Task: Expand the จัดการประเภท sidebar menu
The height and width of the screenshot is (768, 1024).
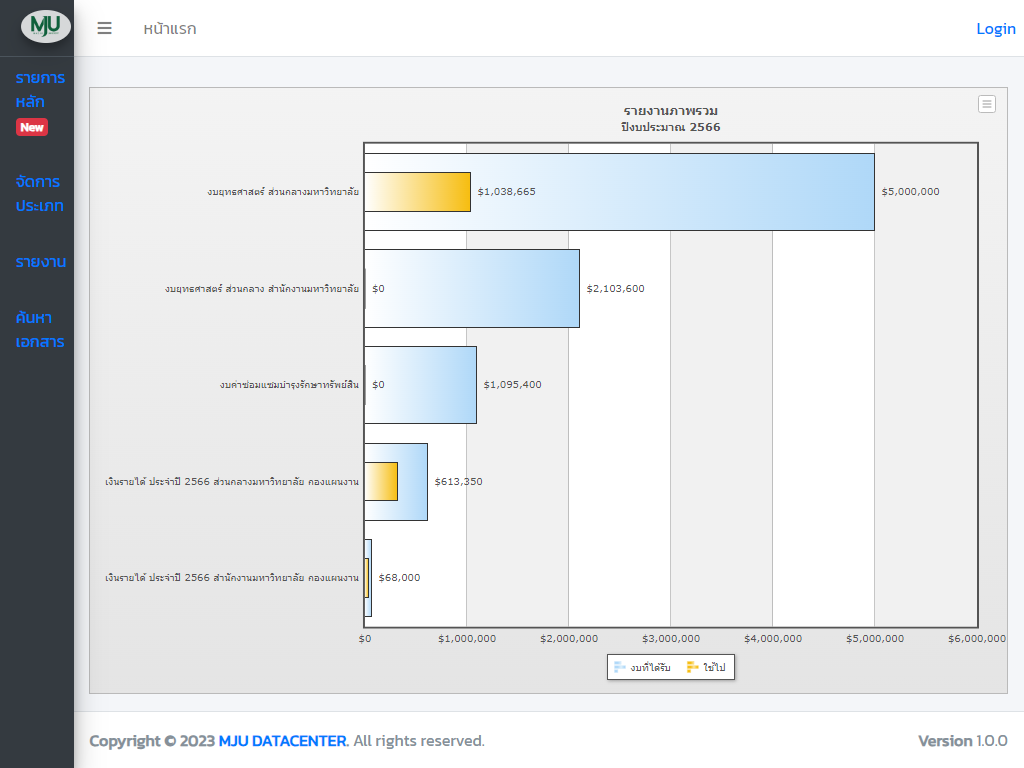Action: [x=40, y=194]
